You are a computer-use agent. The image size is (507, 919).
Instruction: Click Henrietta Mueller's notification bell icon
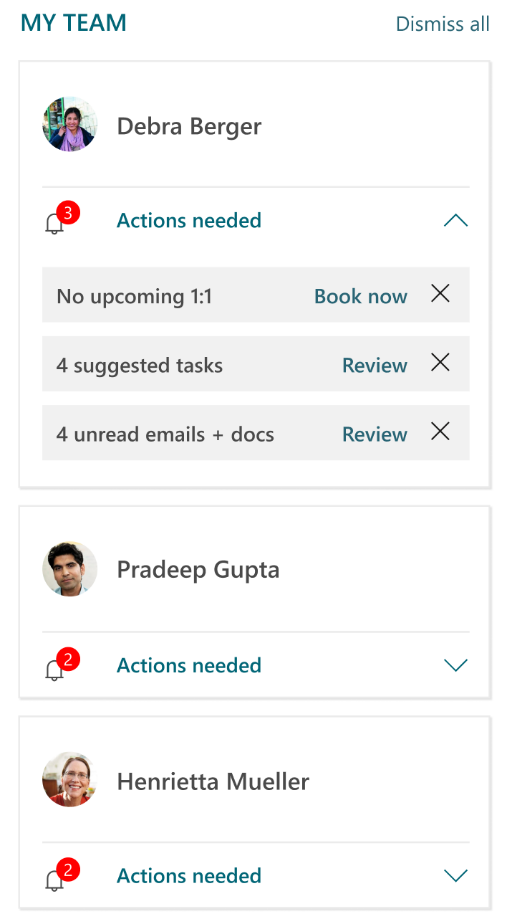55,879
